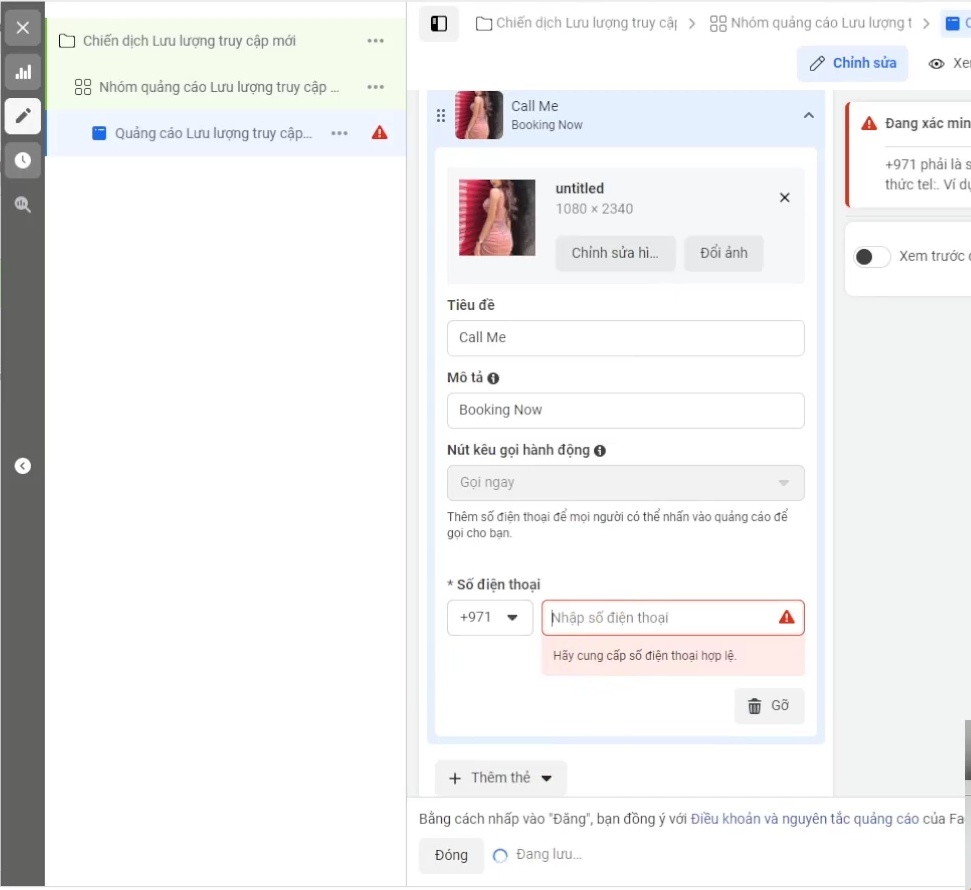
Task: Click the Mô tả info icon
Action: coord(493,378)
